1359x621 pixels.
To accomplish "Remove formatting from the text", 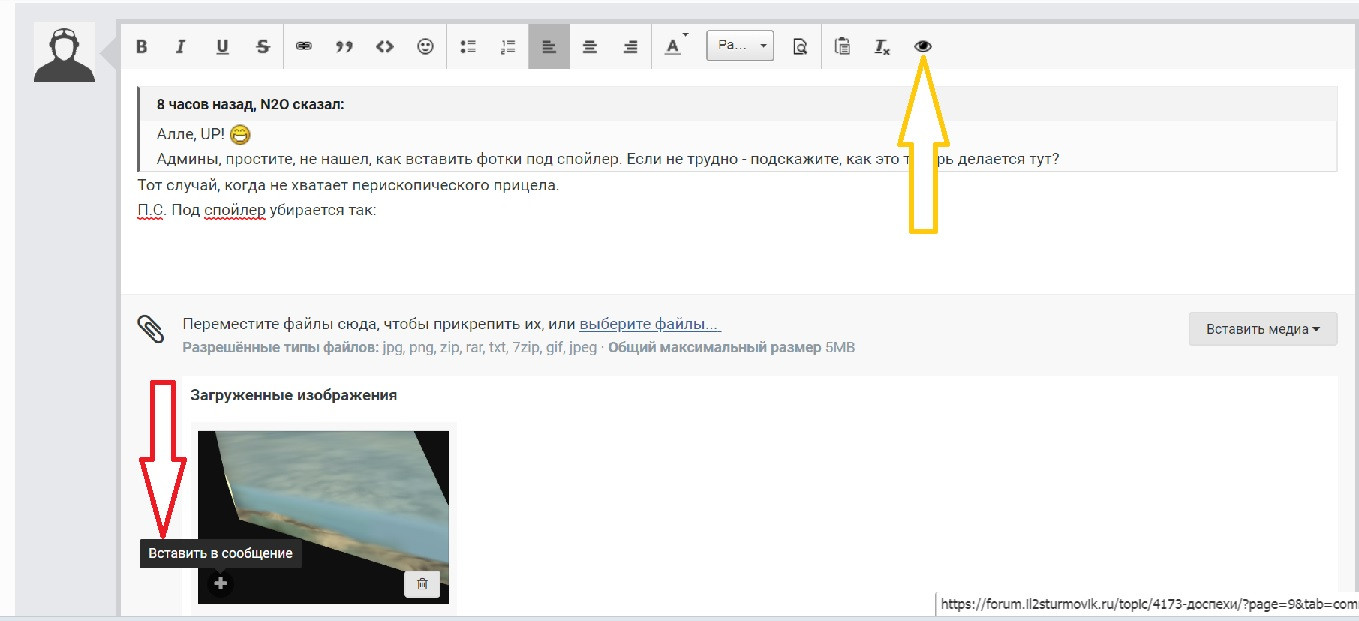I will click(882, 46).
